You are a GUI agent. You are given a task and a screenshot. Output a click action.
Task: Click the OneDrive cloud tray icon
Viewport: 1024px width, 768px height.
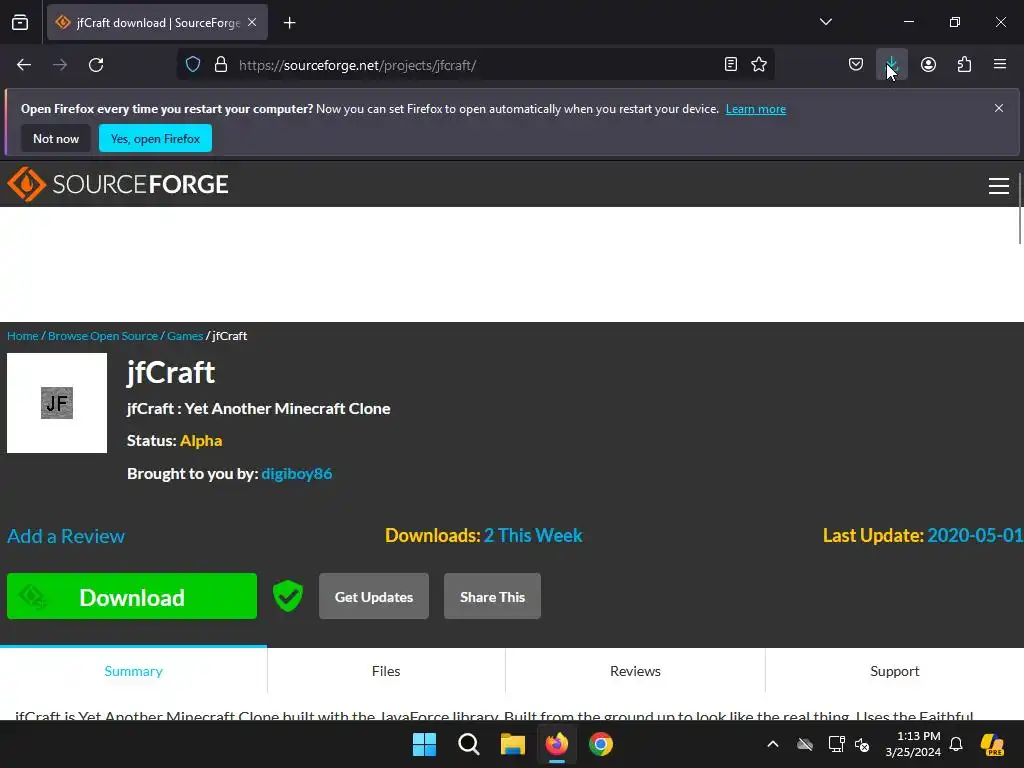pyautogui.click(x=805, y=744)
